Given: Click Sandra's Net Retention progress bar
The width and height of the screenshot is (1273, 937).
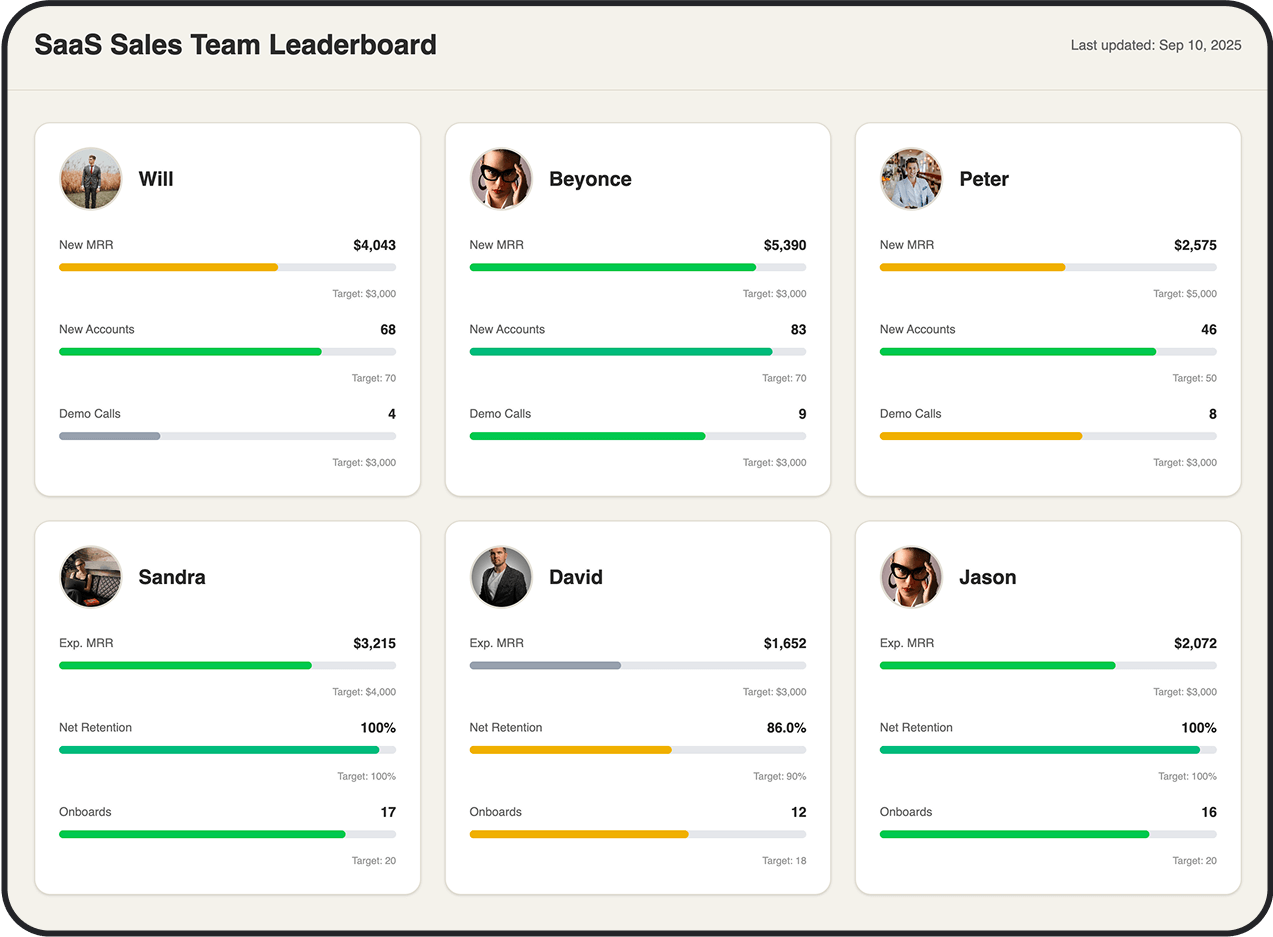Looking at the screenshot, I should tap(227, 749).
